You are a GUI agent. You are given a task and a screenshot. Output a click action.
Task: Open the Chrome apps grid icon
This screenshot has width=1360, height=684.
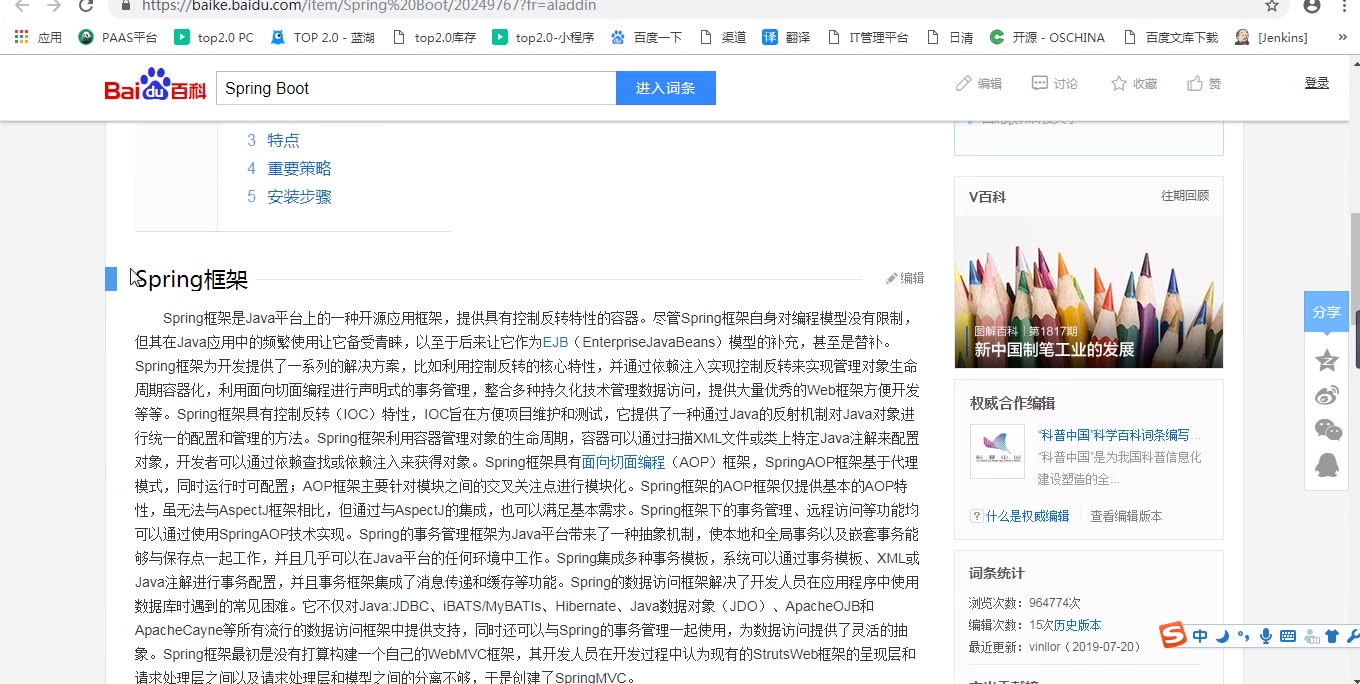21,37
